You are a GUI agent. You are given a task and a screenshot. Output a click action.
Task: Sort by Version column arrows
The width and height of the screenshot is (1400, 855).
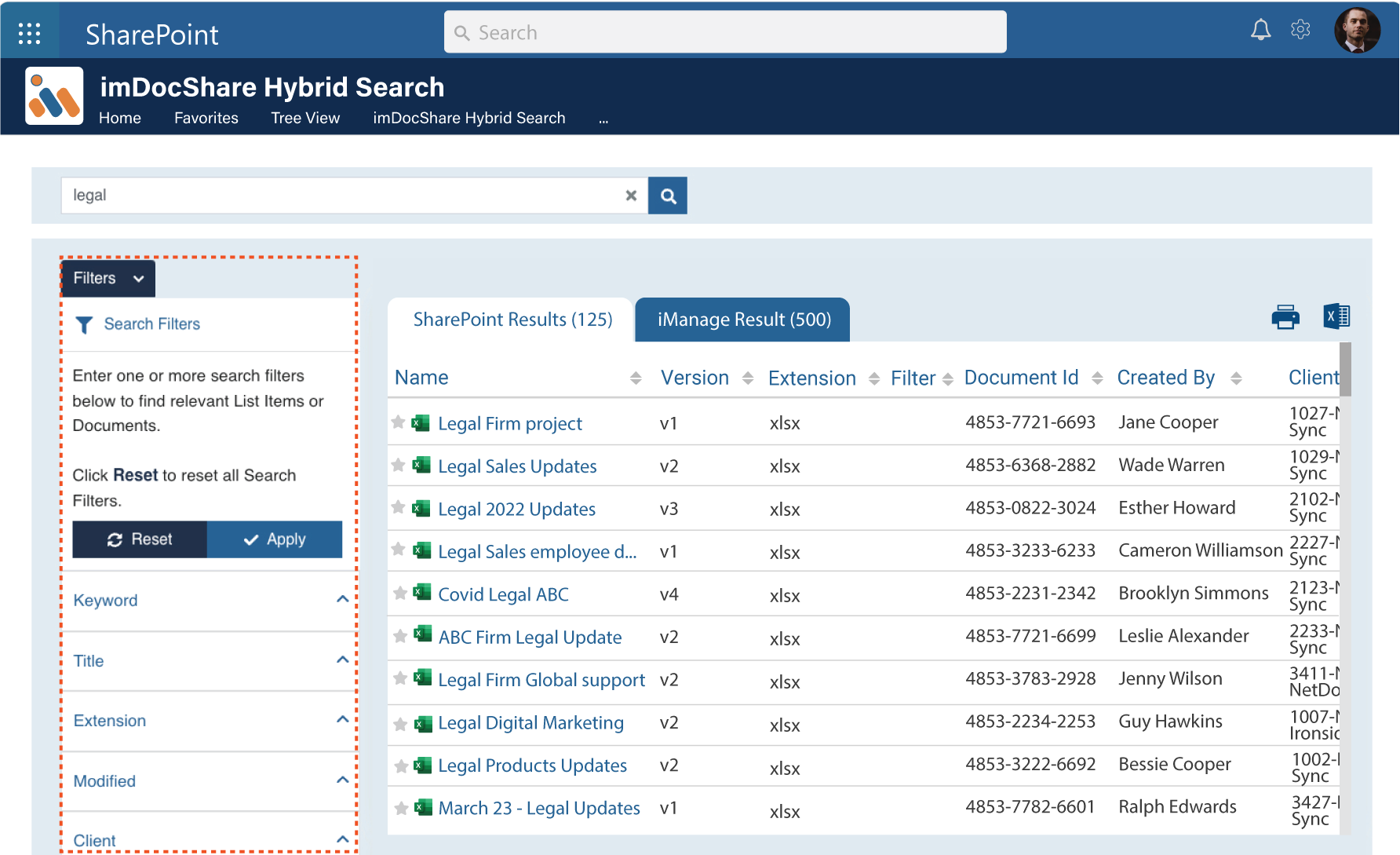click(x=748, y=378)
